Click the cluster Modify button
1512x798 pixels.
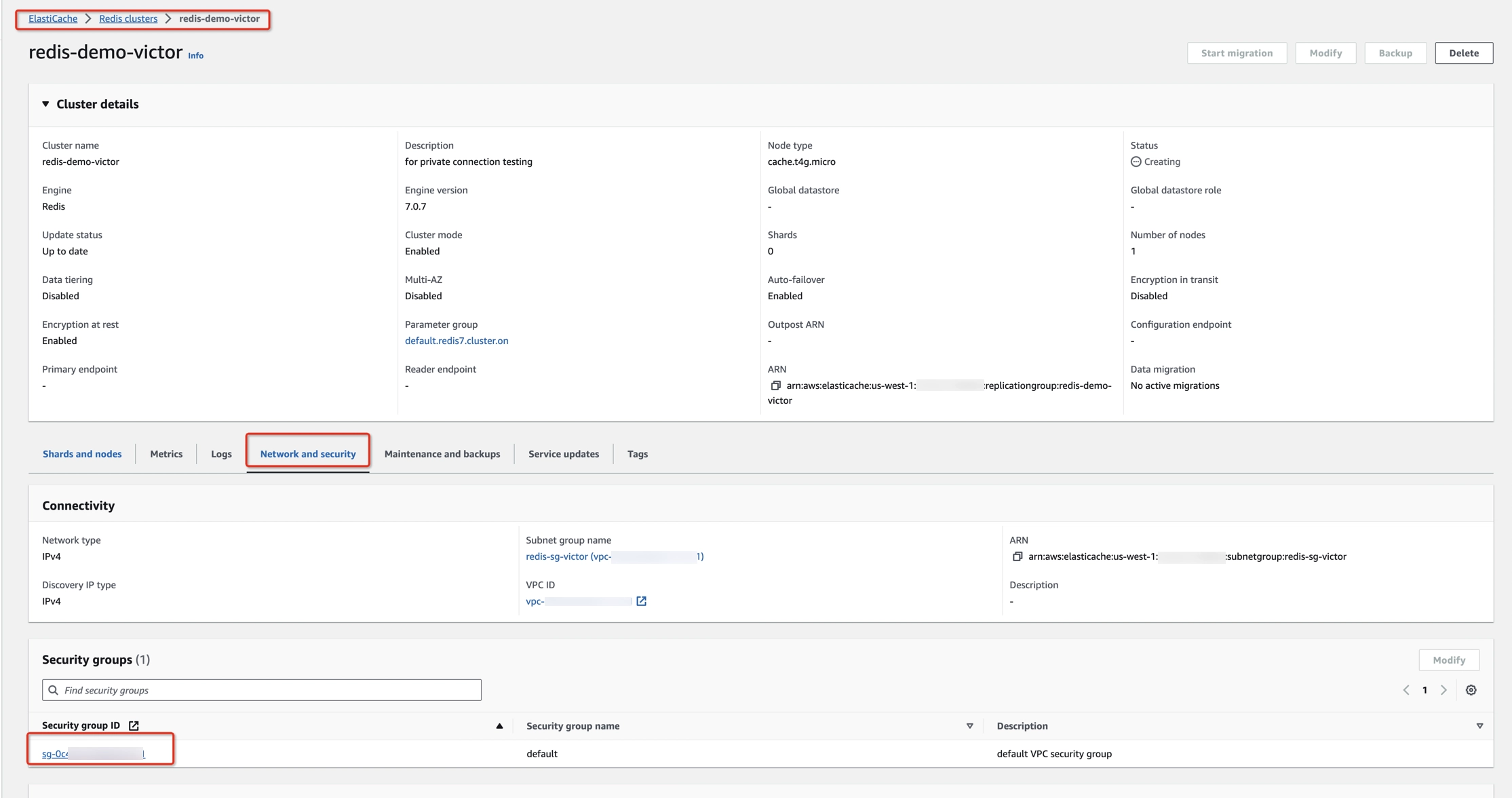(x=1325, y=53)
